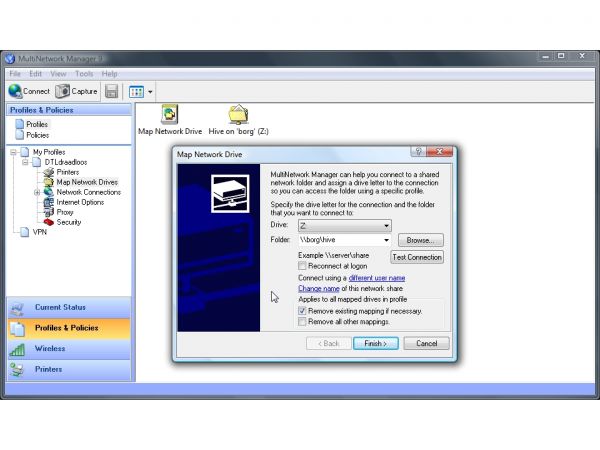
Task: Select Security tree label
Action: coord(69,222)
